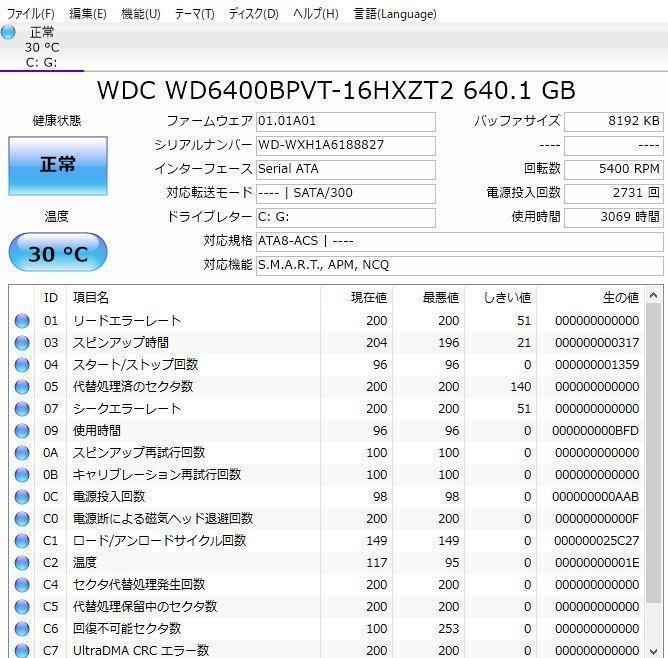Click current value 117 in 温度 row
668x658 pixels.
pyautogui.click(x=377, y=563)
